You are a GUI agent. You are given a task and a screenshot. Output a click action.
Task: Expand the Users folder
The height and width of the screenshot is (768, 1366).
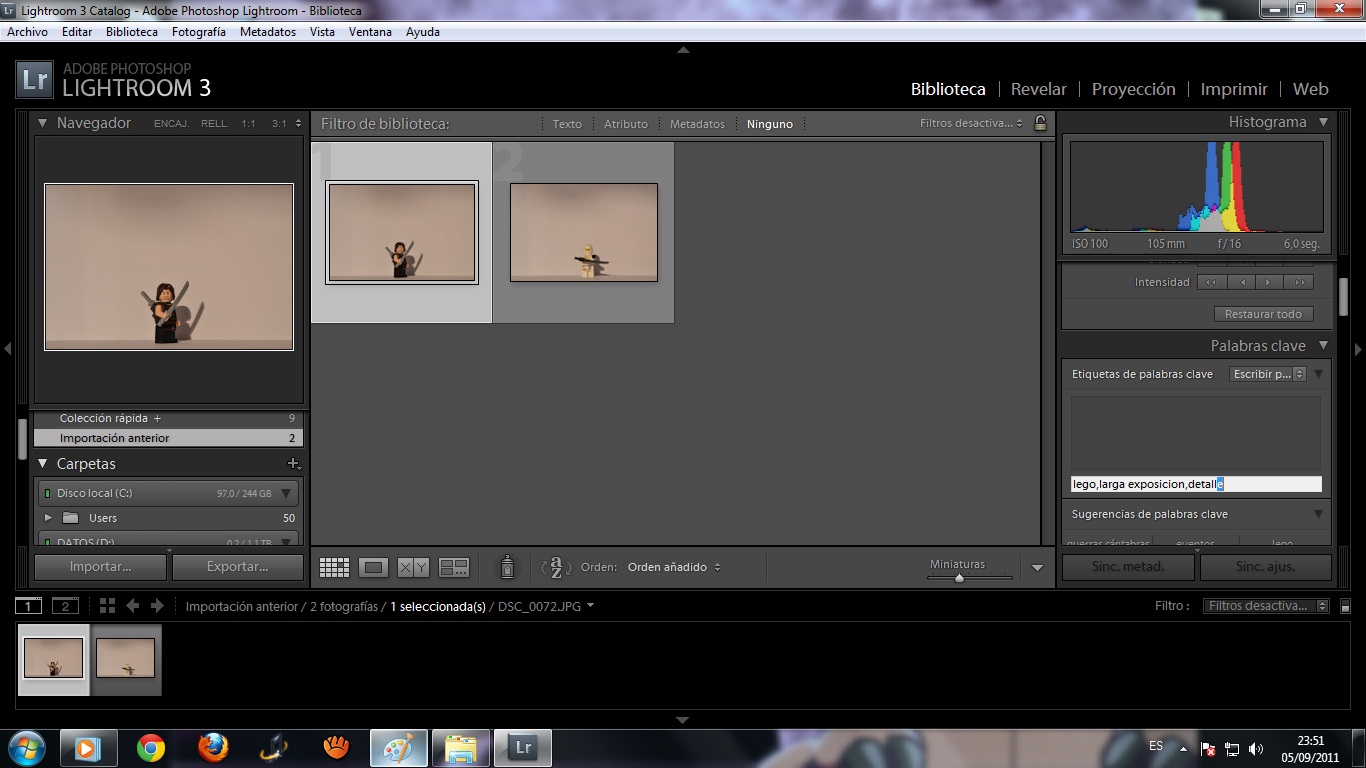pyautogui.click(x=48, y=518)
